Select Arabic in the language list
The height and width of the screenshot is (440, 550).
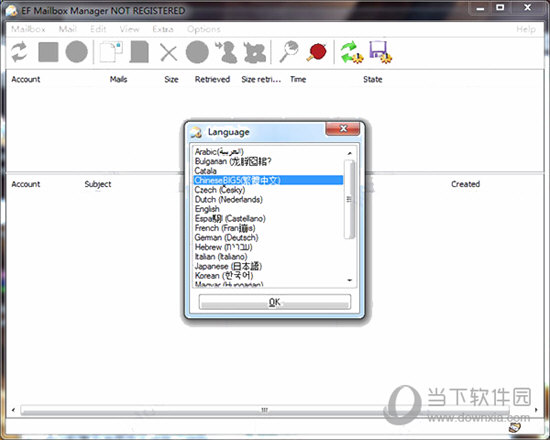tap(268, 152)
